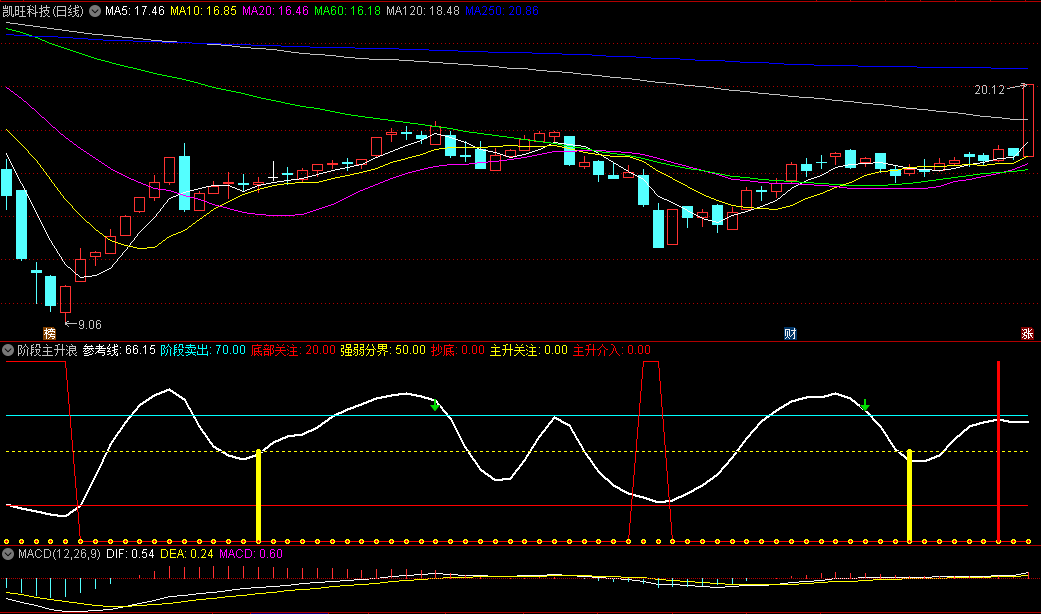The width and height of the screenshot is (1041, 614).
Task: Select the last tall red limit-up candlestick
Action: (x=1028, y=120)
